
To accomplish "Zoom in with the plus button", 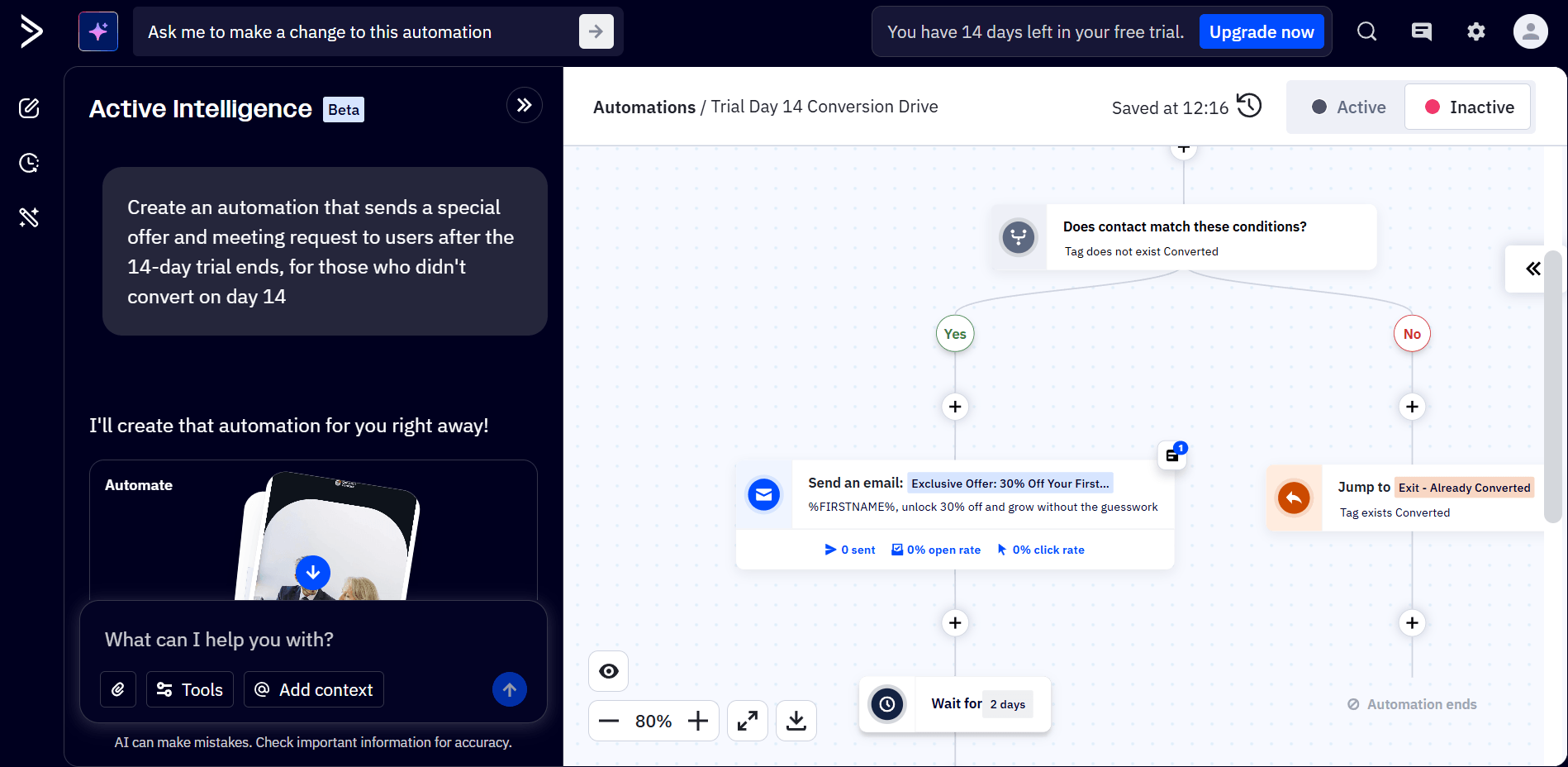I will pyautogui.click(x=698, y=721).
